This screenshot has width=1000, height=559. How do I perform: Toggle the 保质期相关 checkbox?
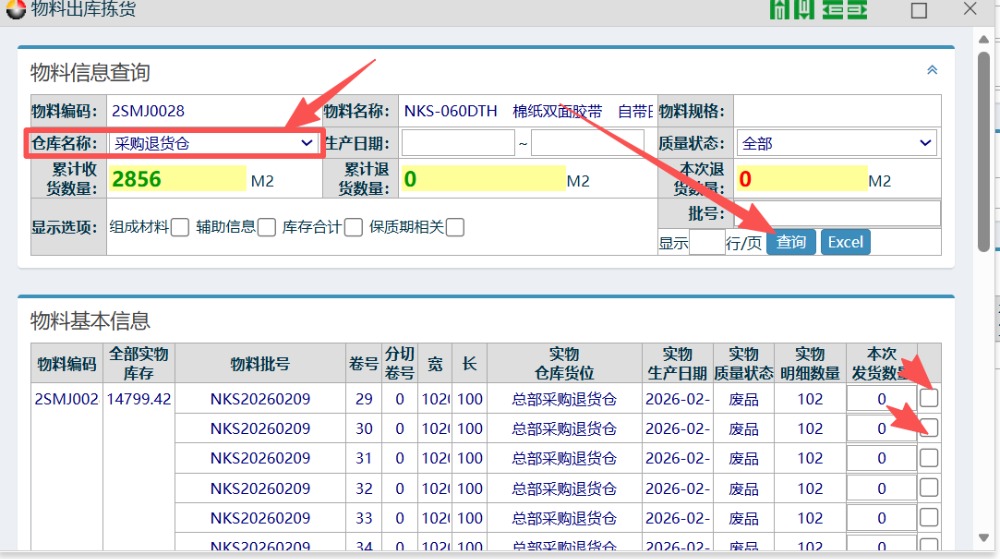(455, 227)
